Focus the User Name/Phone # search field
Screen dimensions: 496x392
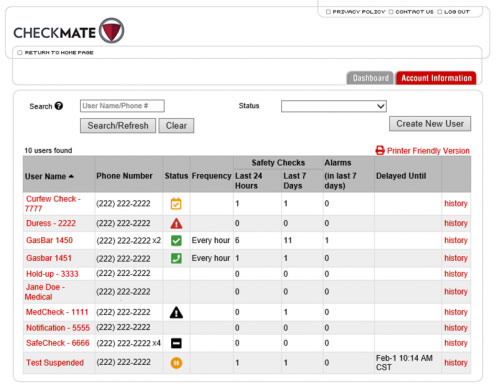coord(122,106)
